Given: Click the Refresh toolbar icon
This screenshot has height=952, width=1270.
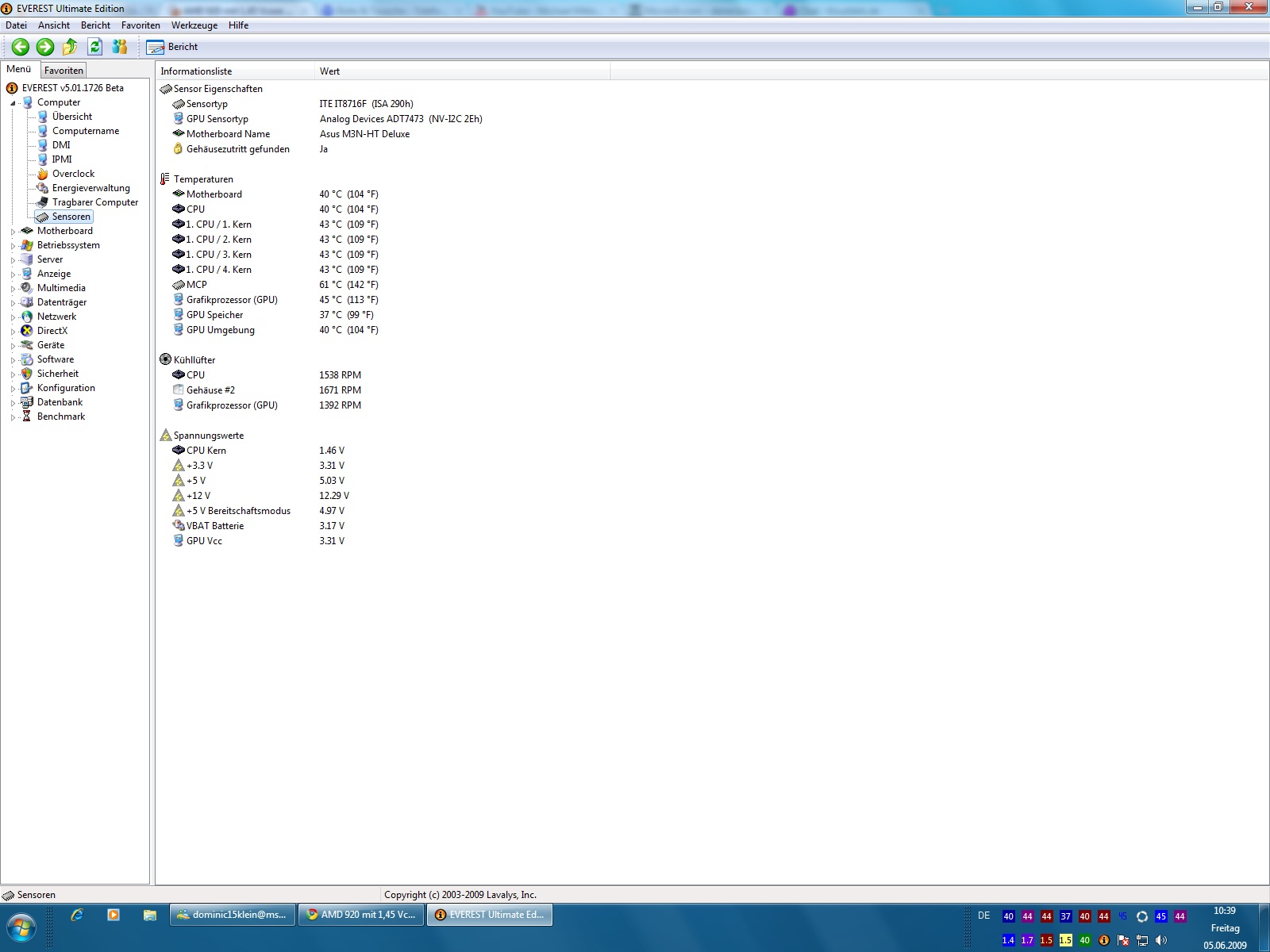Looking at the screenshot, I should point(94,47).
